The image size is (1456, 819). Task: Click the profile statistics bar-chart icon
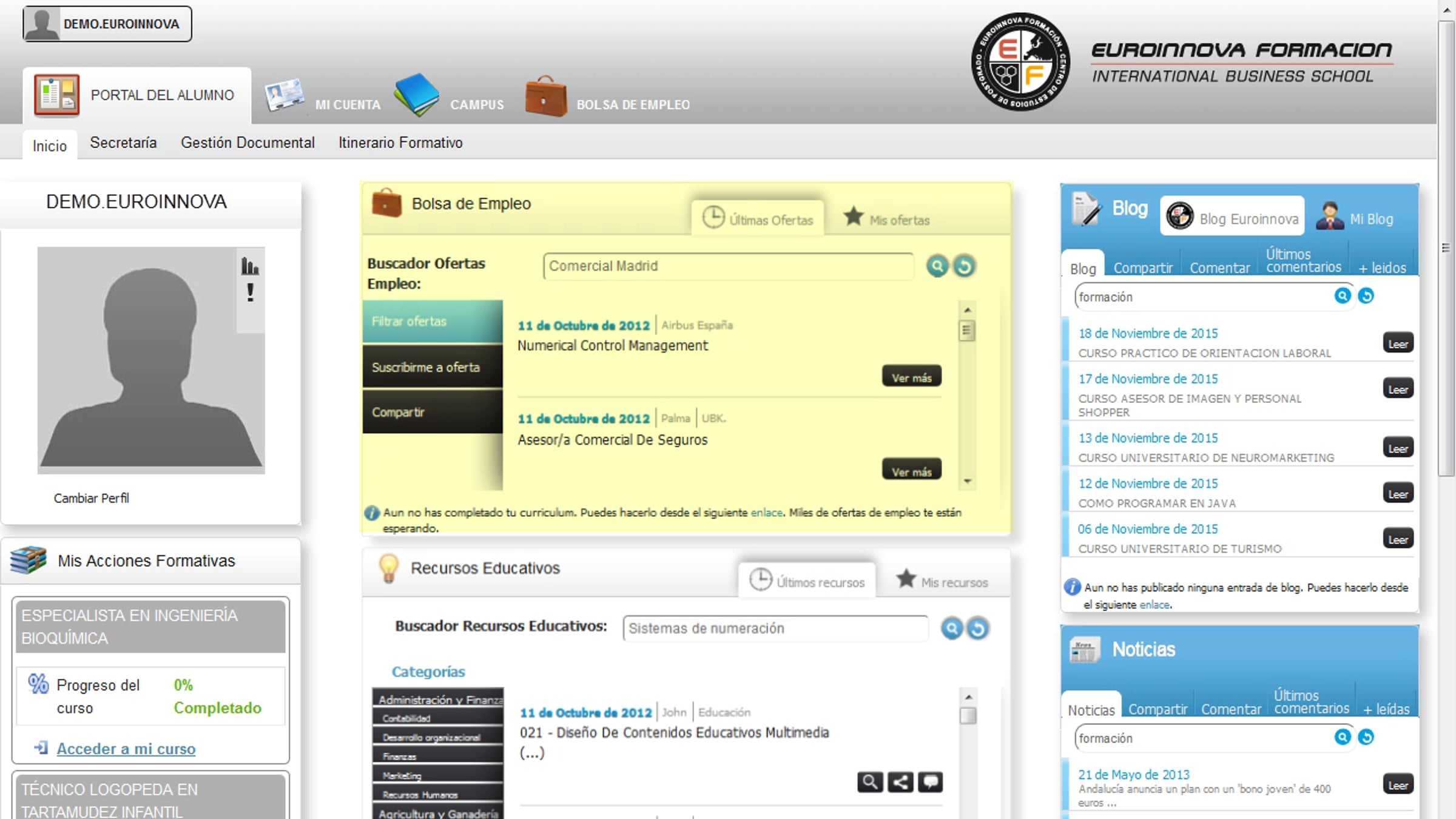pos(249,266)
